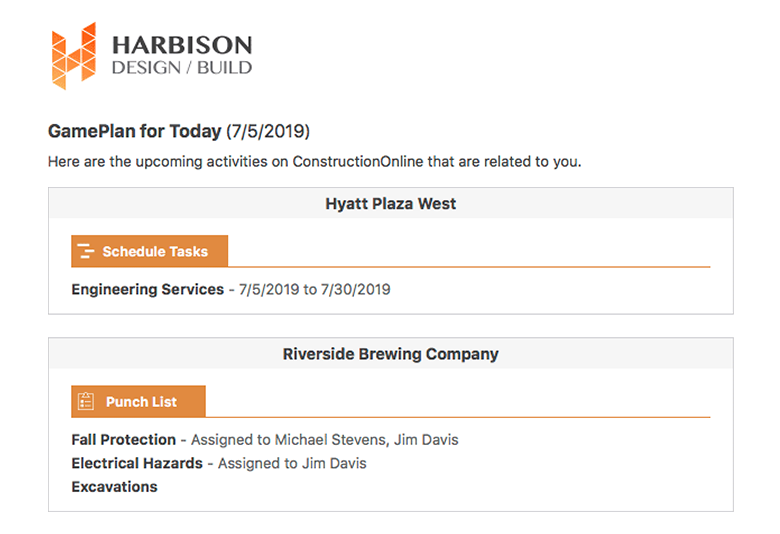Viewport: 780px width, 534px height.
Task: Click the Schedule Tasks gantt icon
Action: click(86, 251)
